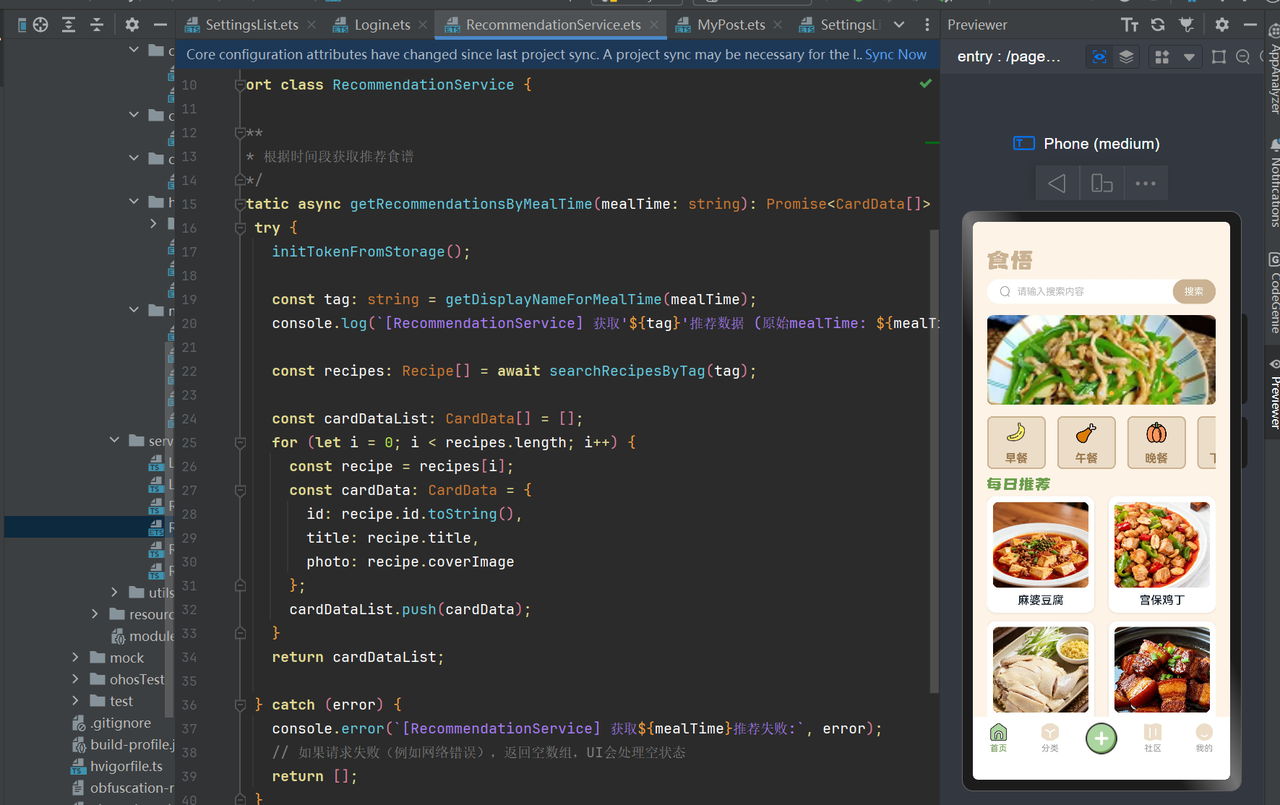Click the 搜索 button in phone preview
The image size is (1280, 805).
tap(1194, 291)
